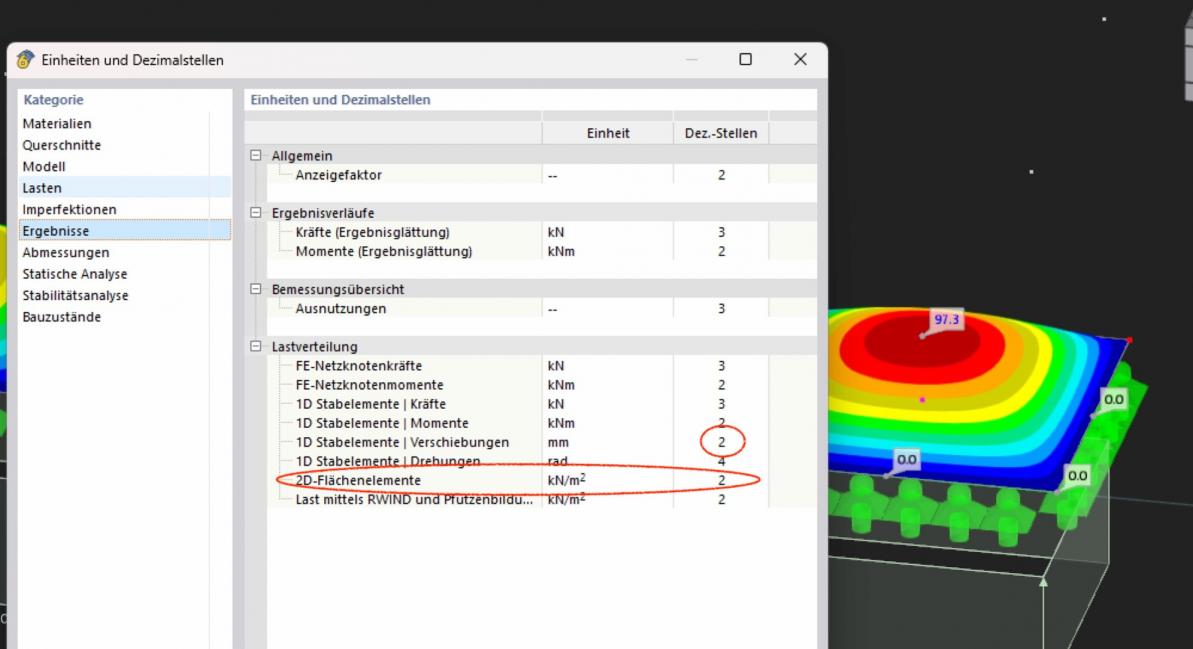Edit decimal places for Kräfte (Ergebnisglättung)
The image size is (1193, 649).
click(x=721, y=232)
